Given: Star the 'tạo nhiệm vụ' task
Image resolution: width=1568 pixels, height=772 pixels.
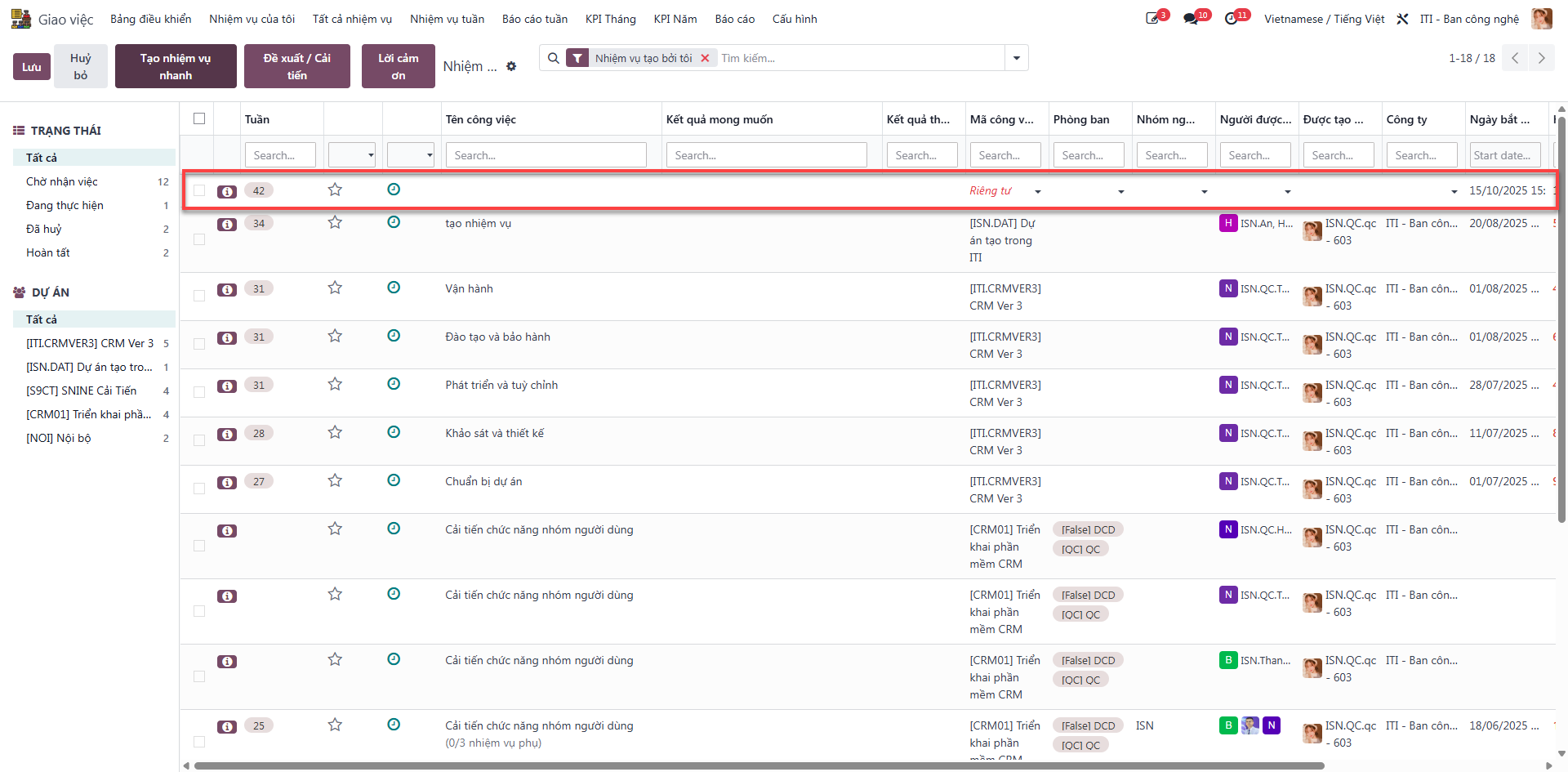Looking at the screenshot, I should [335, 222].
